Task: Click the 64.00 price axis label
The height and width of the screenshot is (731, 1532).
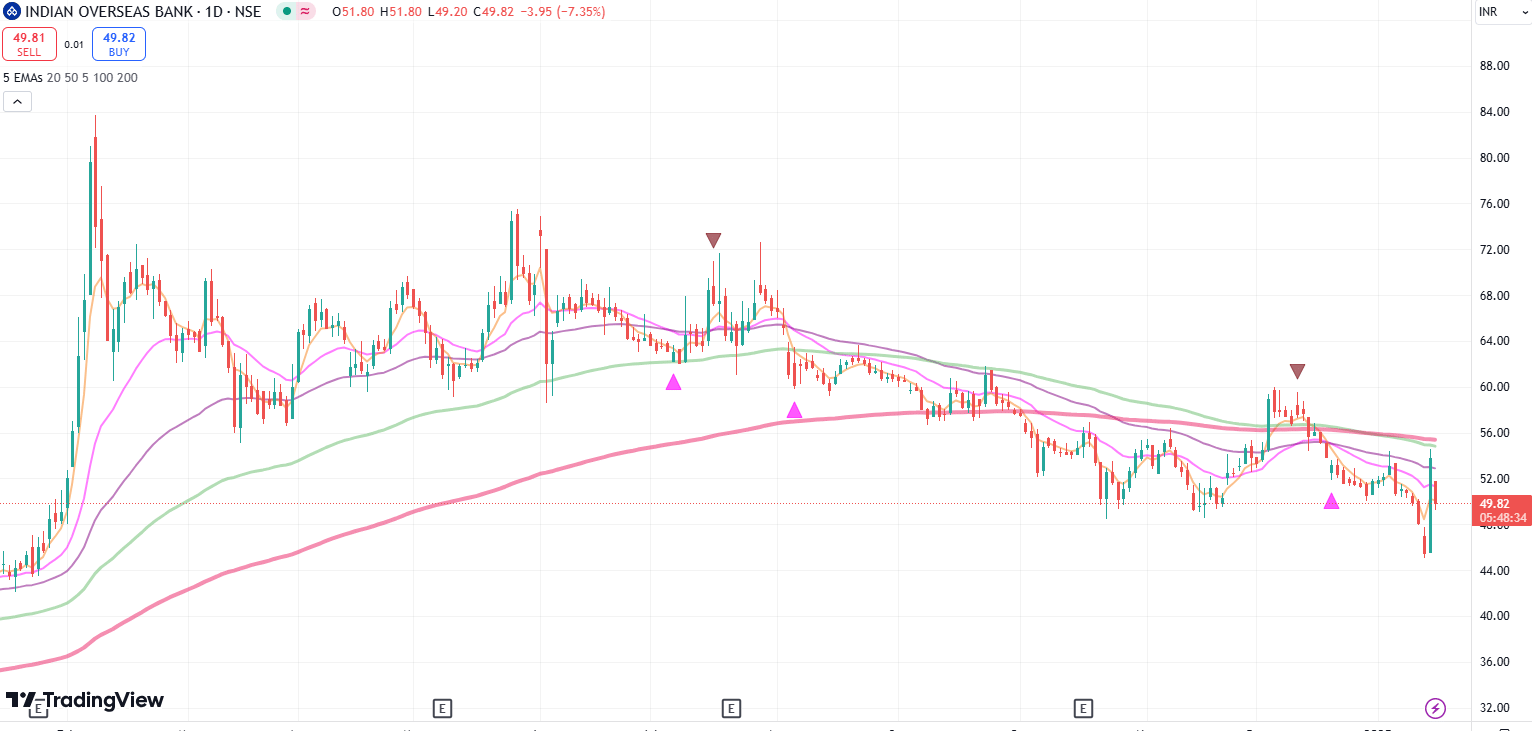Action: 1494,341
